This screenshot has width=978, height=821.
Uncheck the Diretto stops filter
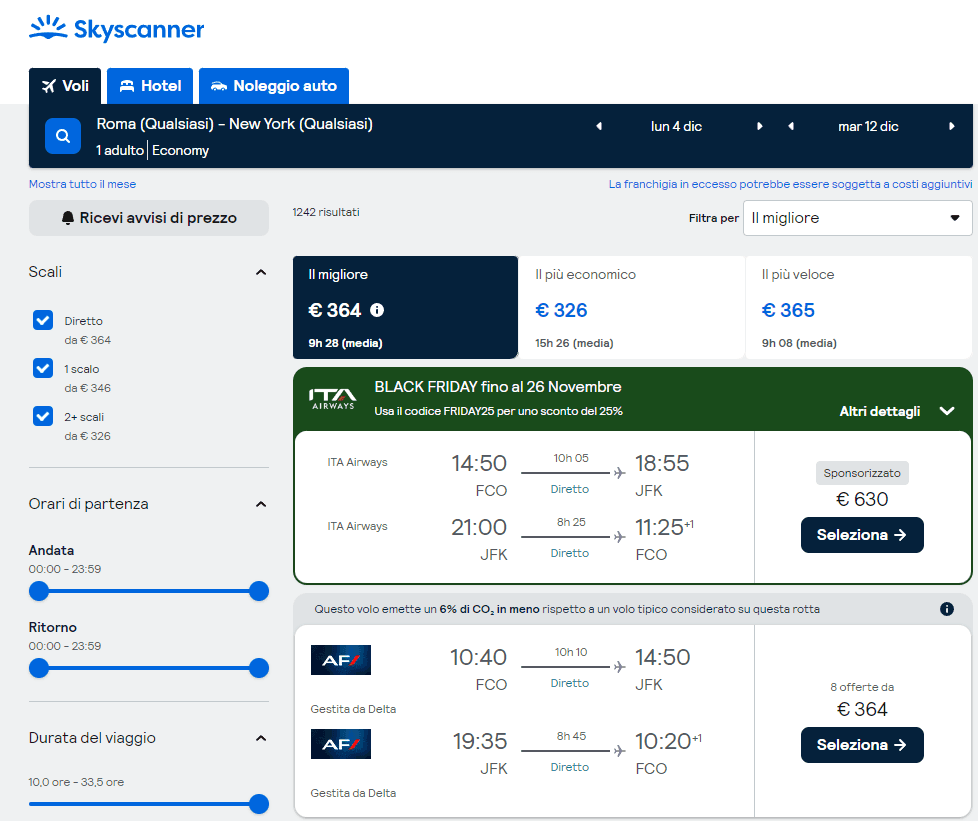pyautogui.click(x=43, y=320)
